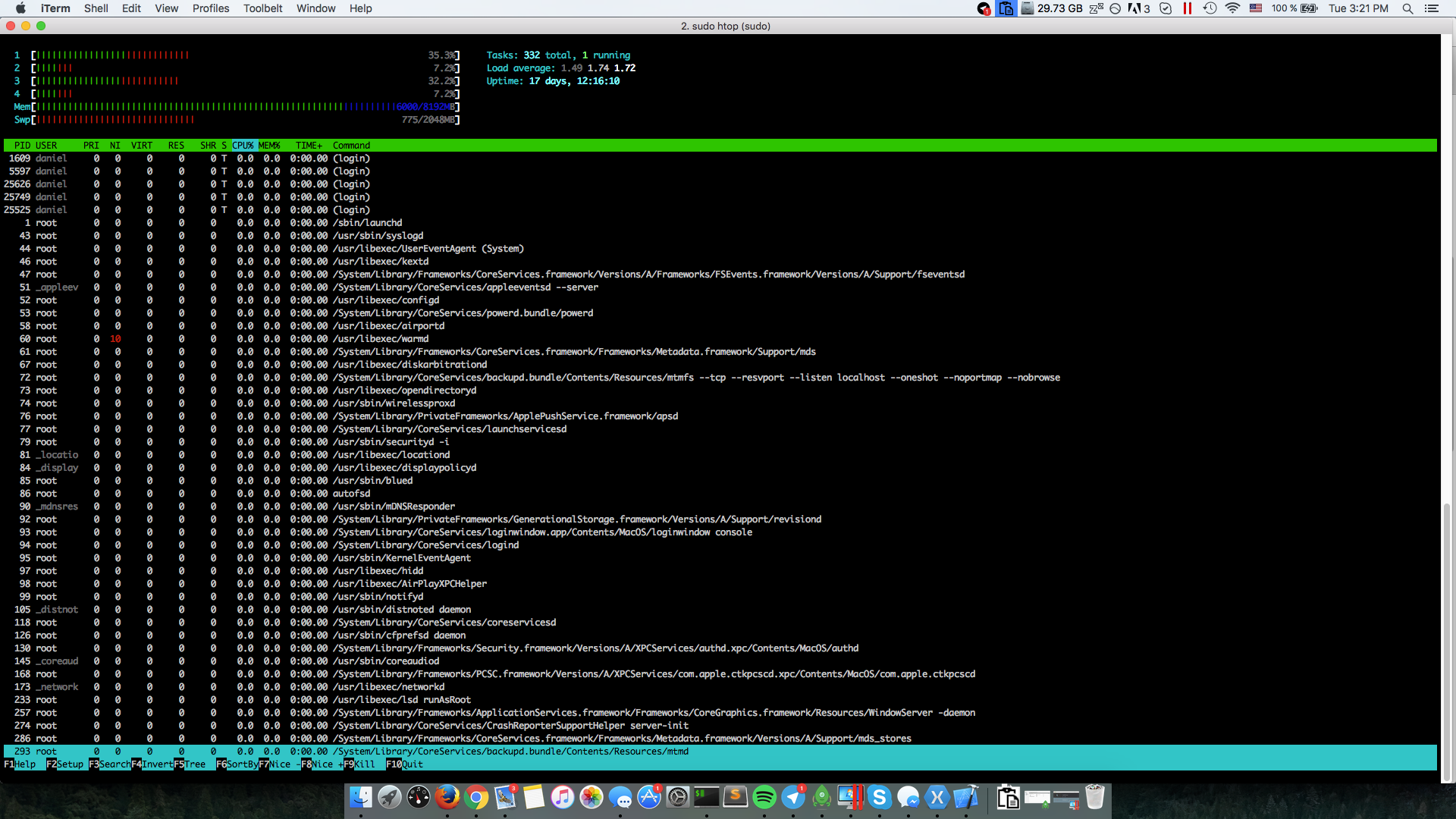Open Notification Center list icon

click(1432, 8)
